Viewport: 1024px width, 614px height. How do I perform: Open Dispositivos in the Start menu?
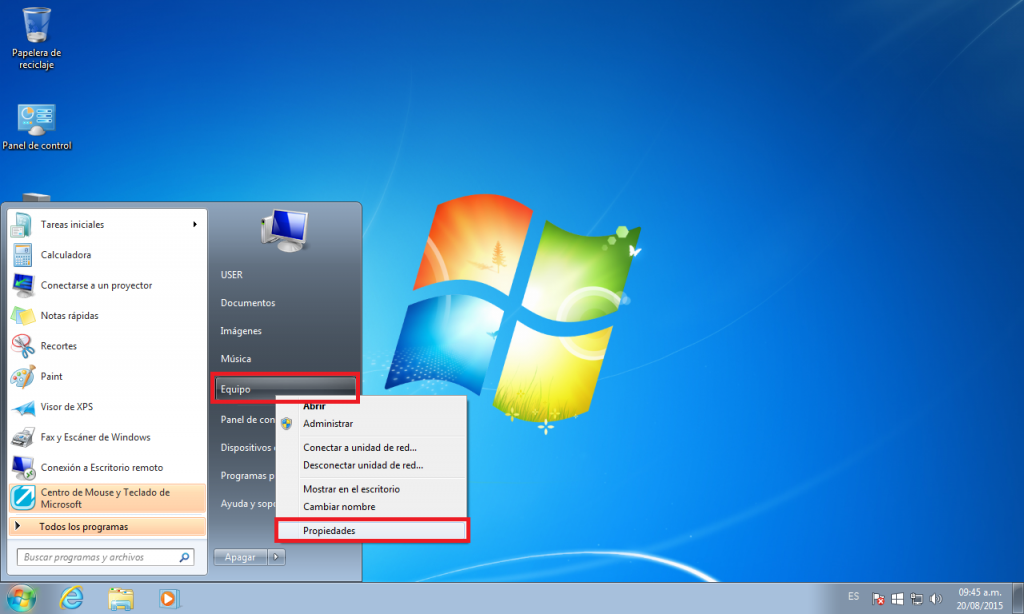246,447
